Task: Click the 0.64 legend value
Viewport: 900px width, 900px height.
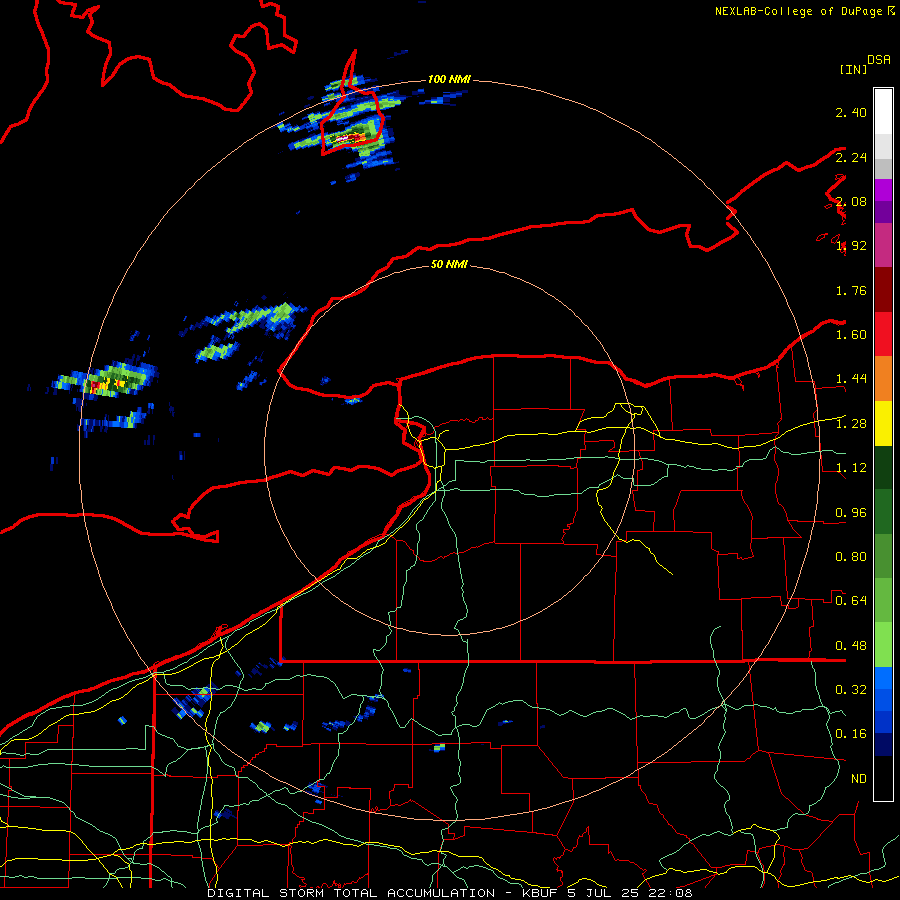Action: coord(851,601)
